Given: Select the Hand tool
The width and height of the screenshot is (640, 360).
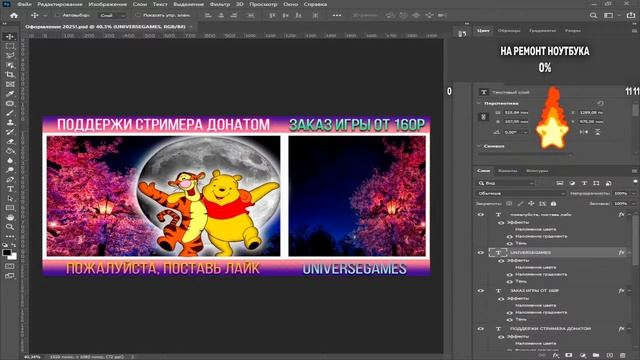Looking at the screenshot, I should tap(10, 218).
